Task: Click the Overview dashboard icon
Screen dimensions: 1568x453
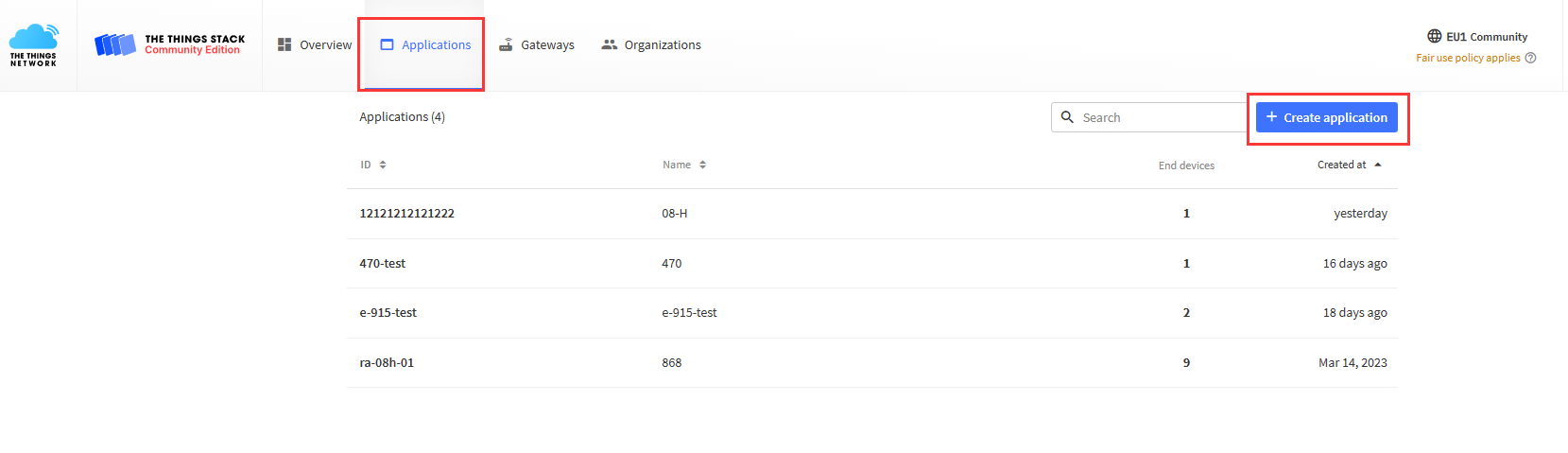Action: pyautogui.click(x=284, y=44)
